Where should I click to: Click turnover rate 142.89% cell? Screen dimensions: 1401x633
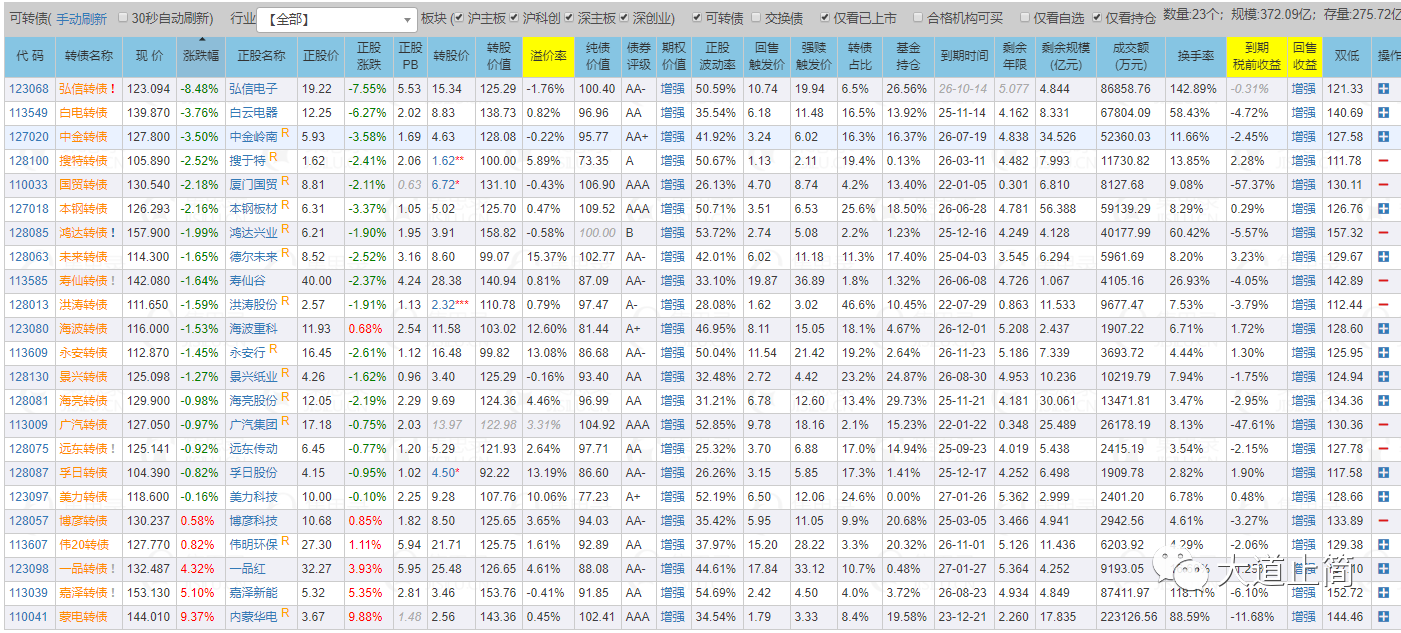1193,89
